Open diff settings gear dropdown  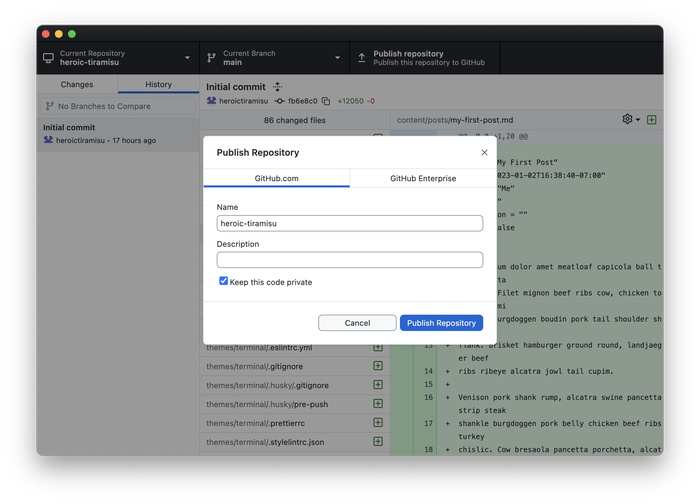[631, 119]
